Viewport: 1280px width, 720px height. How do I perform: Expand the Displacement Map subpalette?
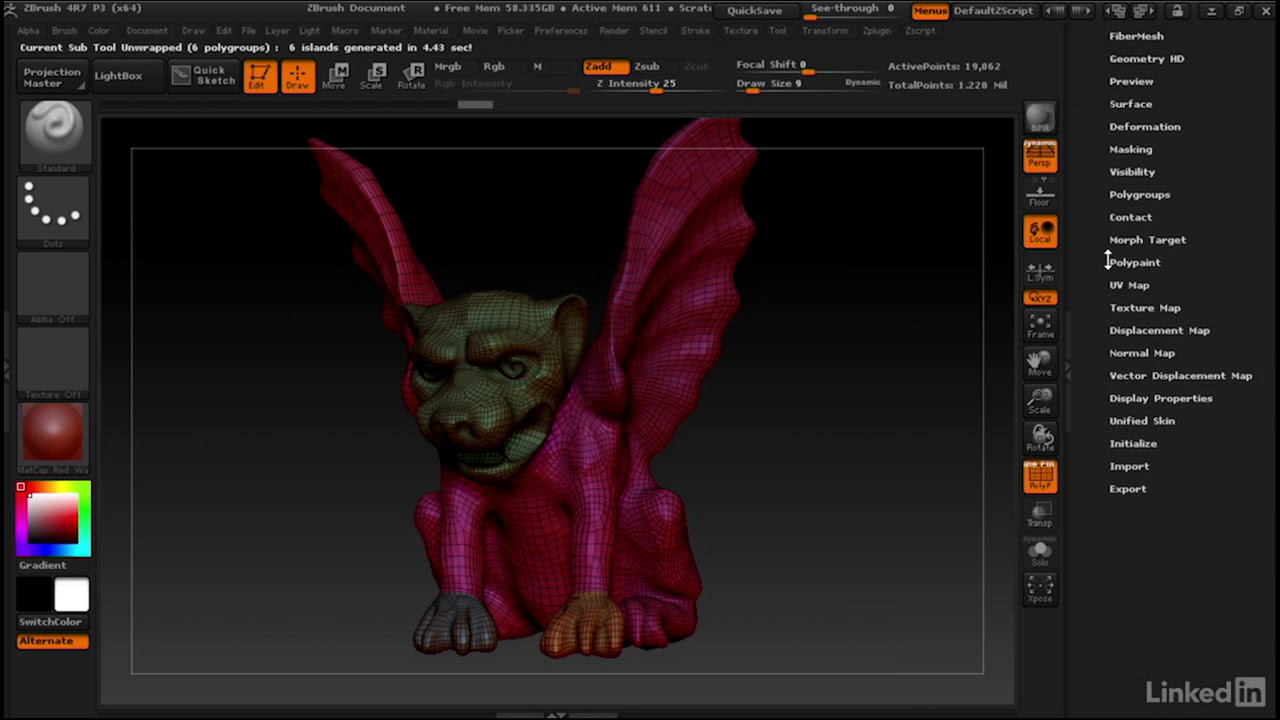1159,330
